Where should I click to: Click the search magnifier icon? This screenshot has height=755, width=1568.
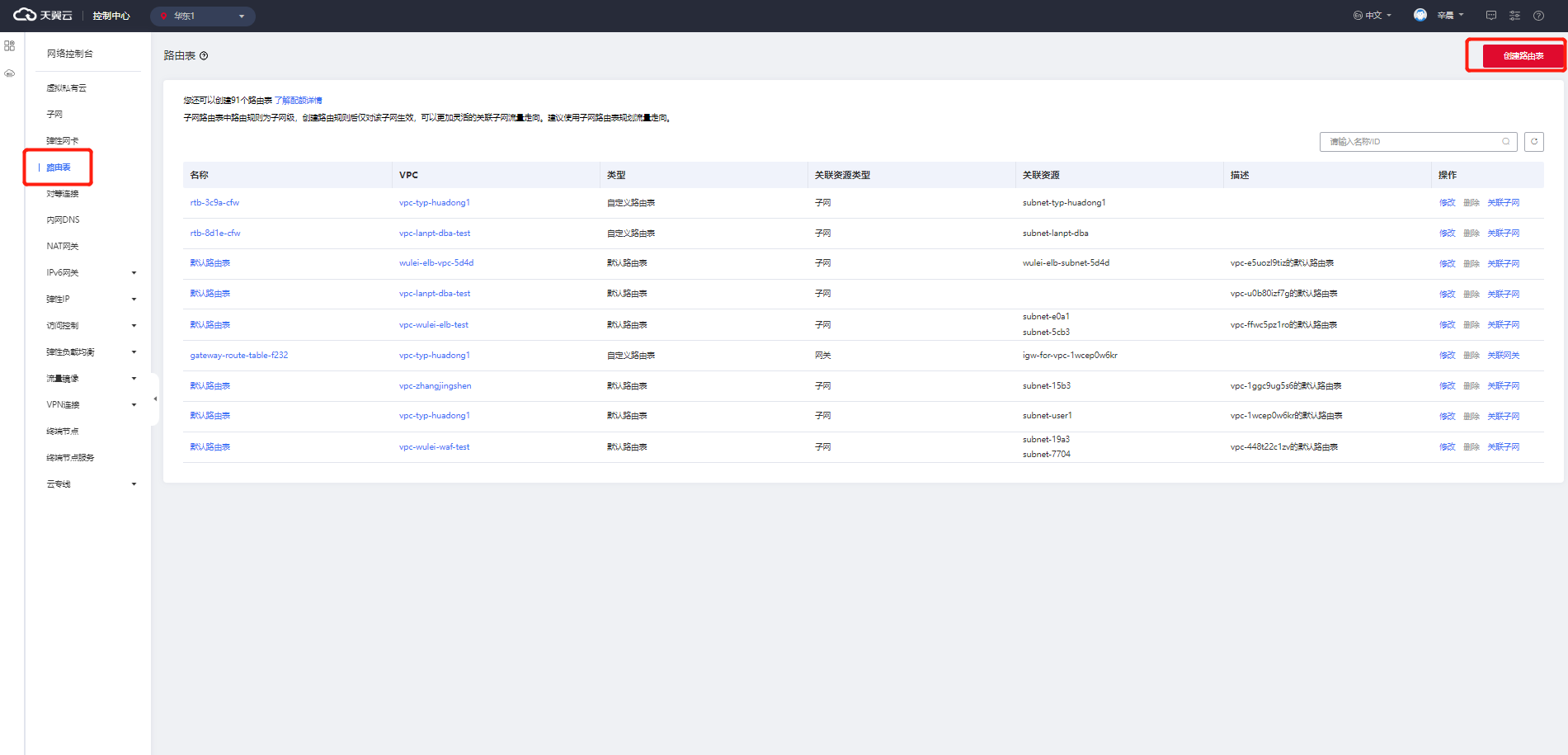[1505, 142]
